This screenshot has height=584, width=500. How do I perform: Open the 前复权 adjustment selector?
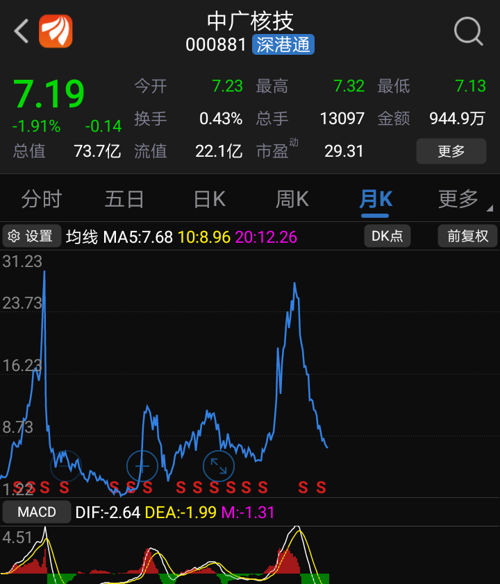pos(467,236)
